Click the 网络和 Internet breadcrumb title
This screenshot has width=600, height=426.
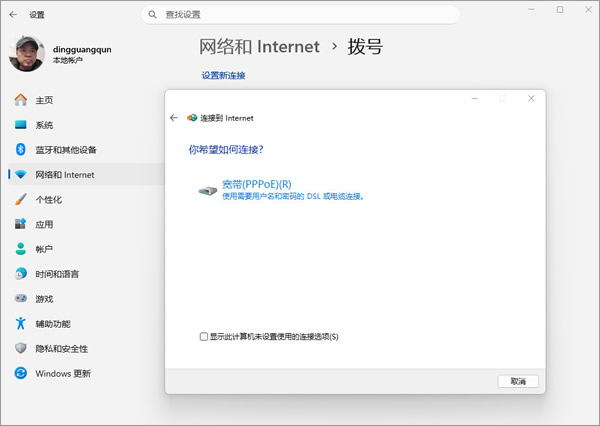click(x=260, y=47)
